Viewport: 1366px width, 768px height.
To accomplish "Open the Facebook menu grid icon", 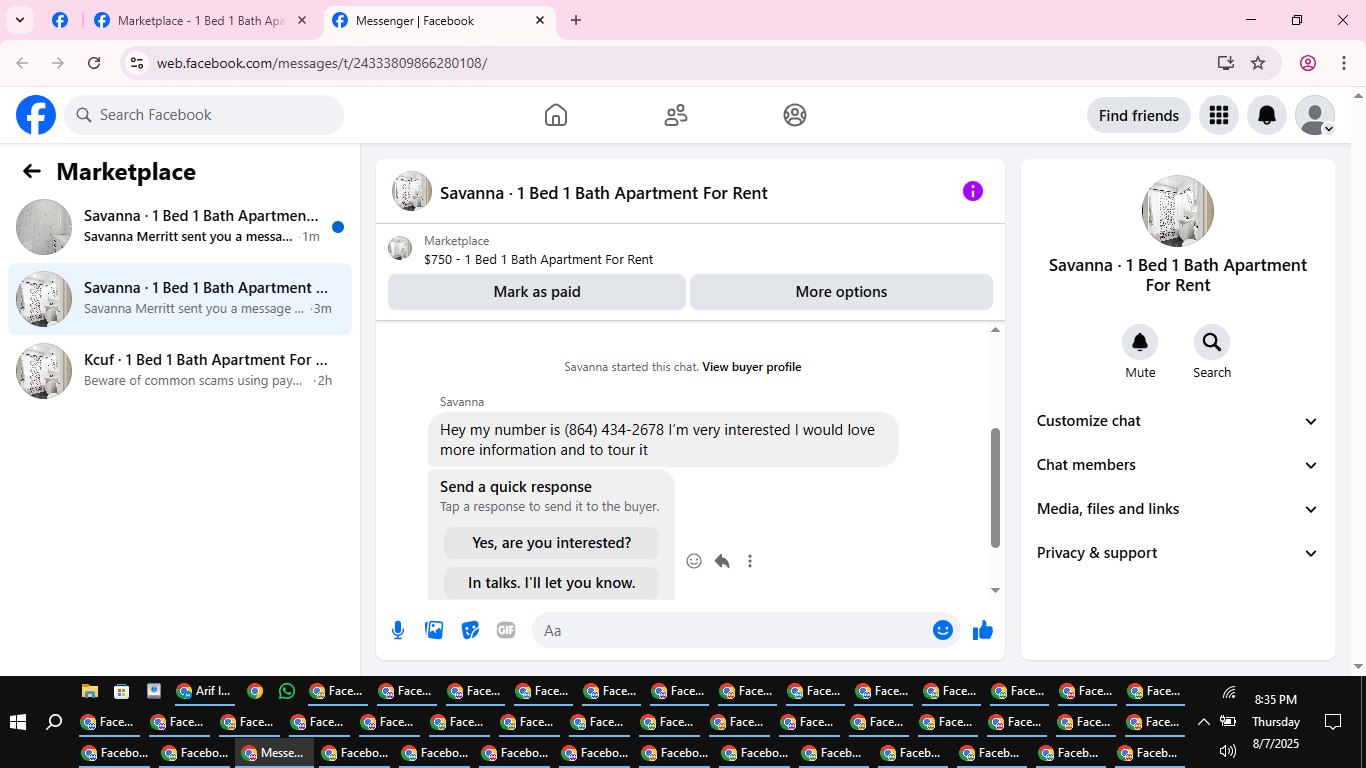I will tap(1219, 115).
